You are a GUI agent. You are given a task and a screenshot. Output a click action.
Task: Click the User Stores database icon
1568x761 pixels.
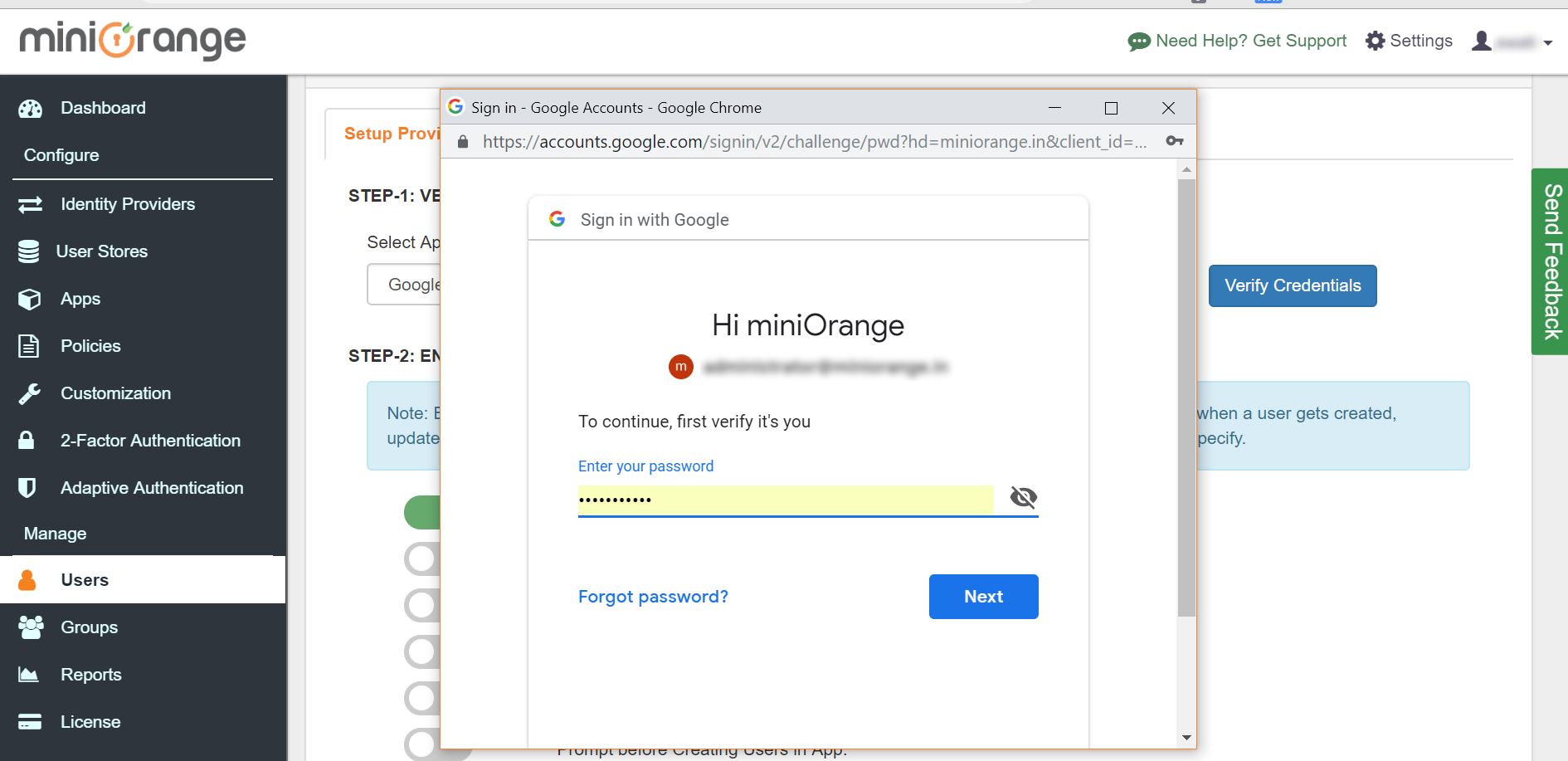29,251
